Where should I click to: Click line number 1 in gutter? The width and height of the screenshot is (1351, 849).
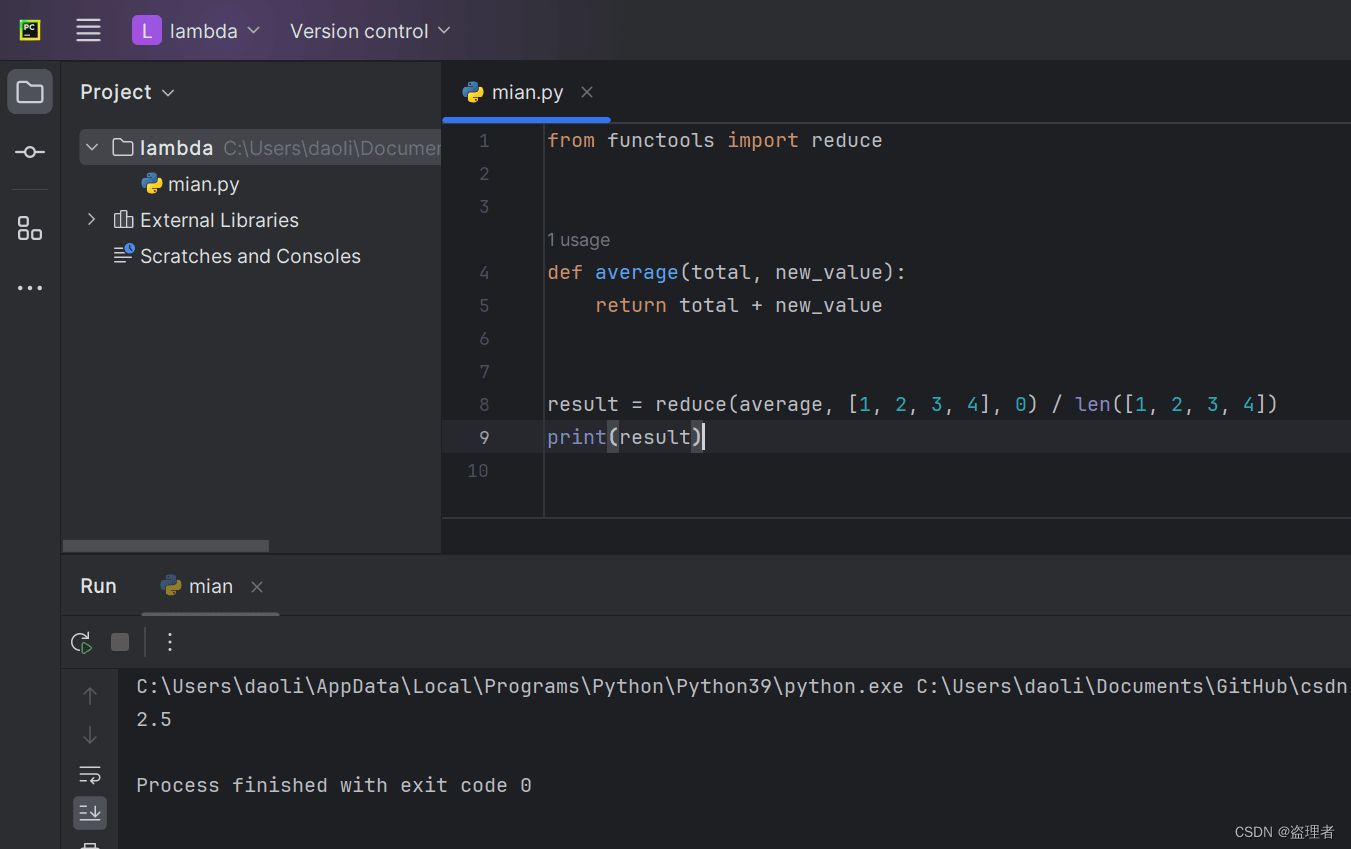484,140
